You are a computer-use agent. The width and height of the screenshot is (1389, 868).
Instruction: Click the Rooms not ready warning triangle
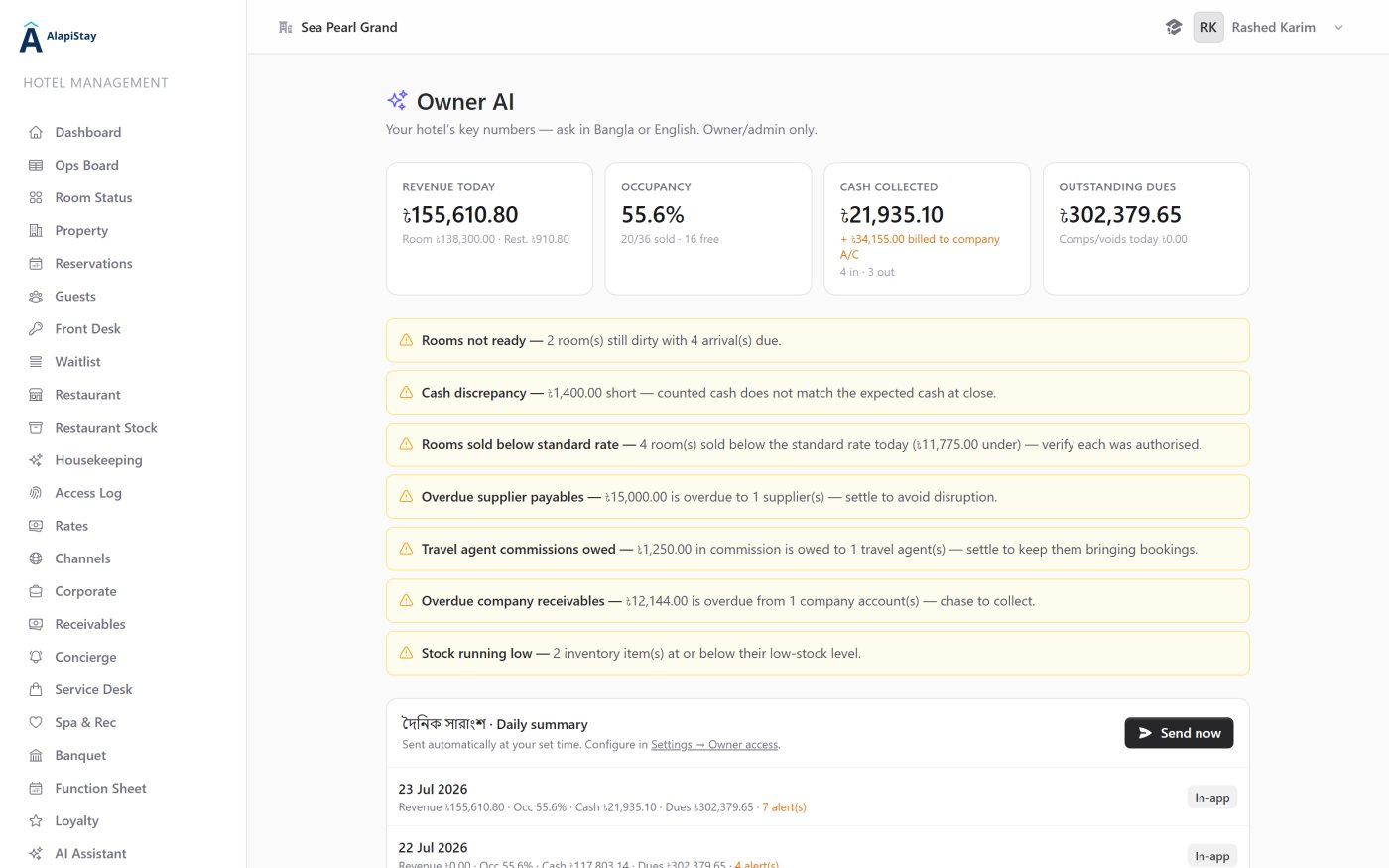406,340
